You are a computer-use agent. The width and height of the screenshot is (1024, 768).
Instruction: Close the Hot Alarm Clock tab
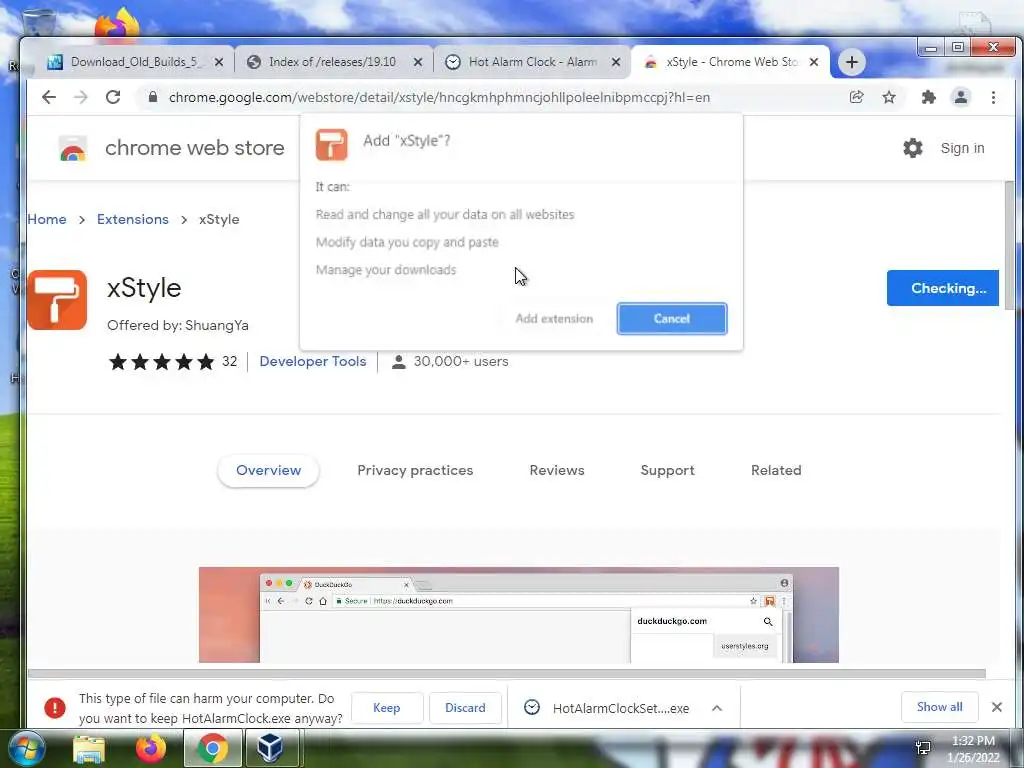(x=616, y=62)
